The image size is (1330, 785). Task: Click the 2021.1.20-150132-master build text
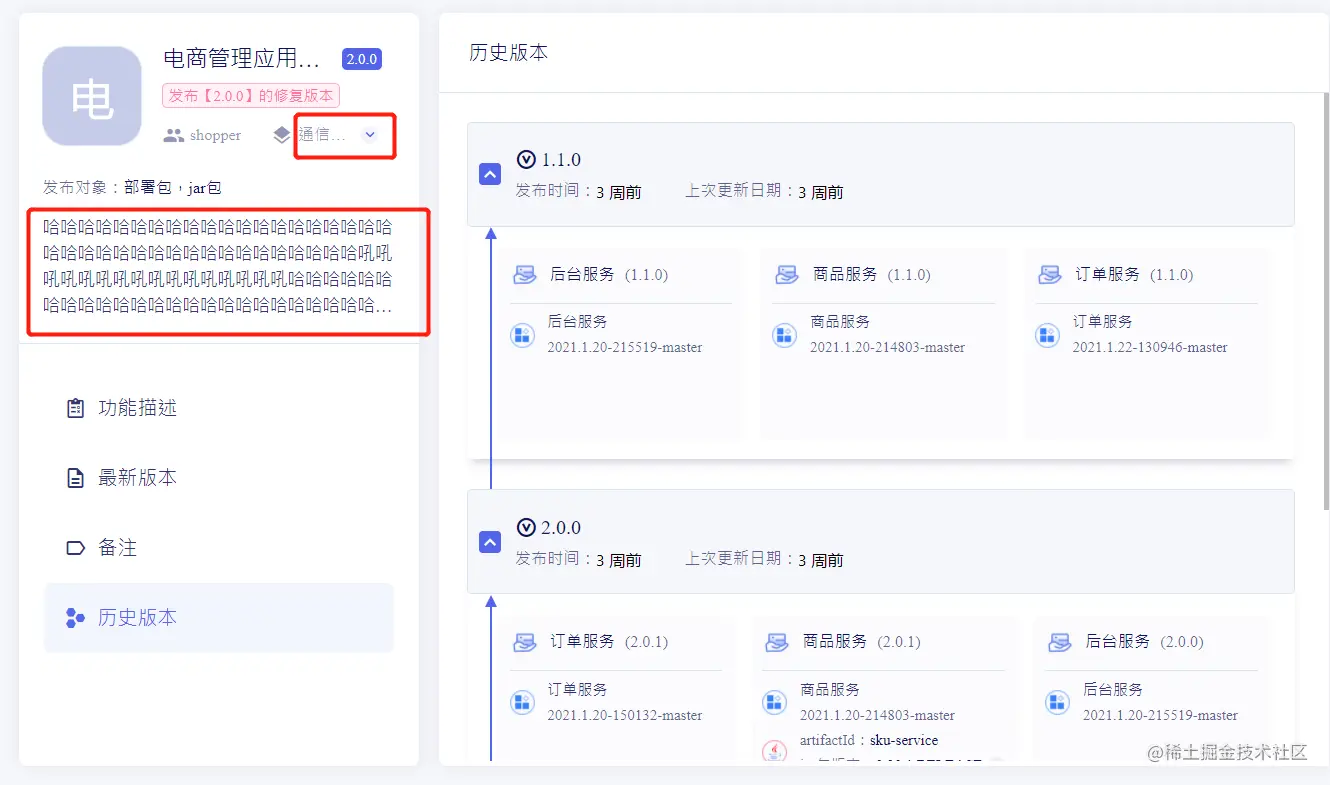[625, 716]
